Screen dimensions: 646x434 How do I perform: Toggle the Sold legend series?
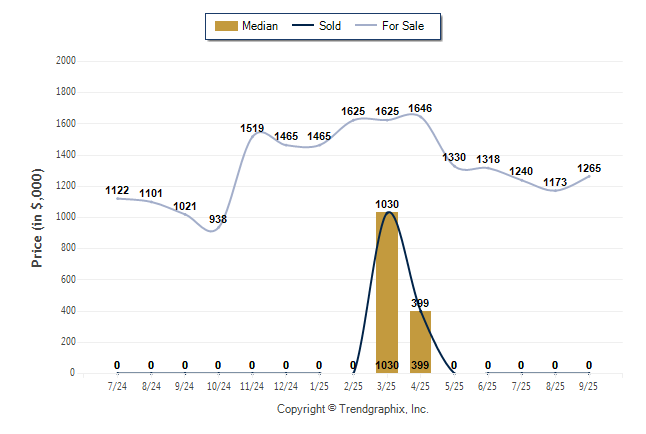pos(330,26)
